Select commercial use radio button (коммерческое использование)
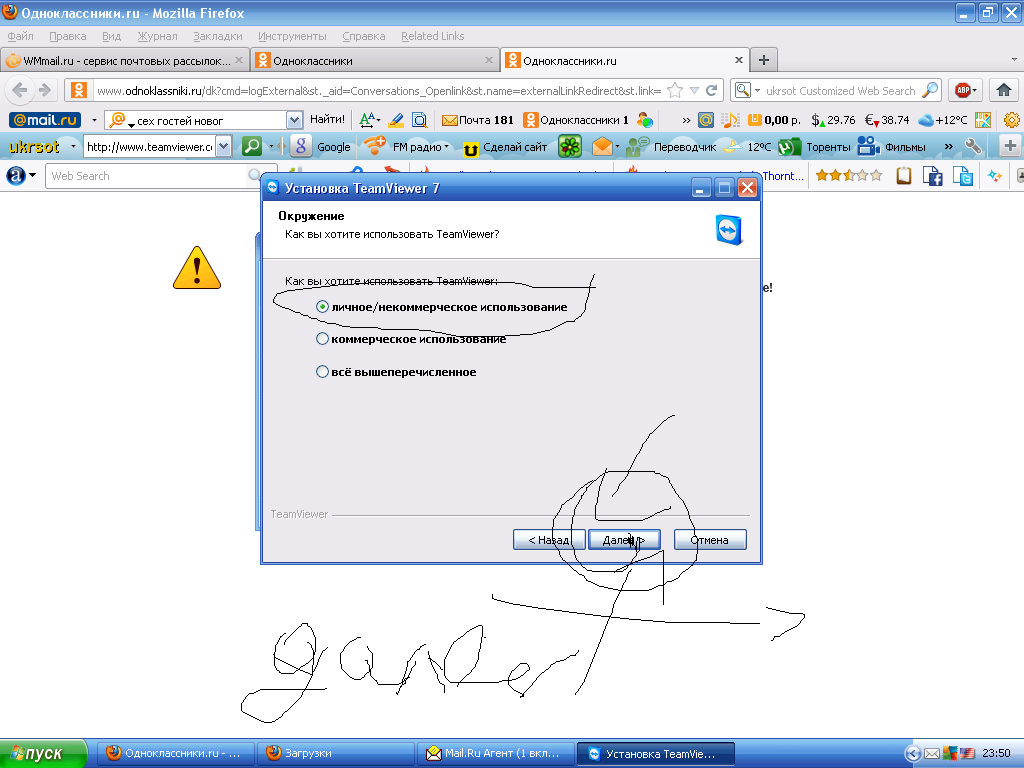The image size is (1024, 768). tap(322, 339)
